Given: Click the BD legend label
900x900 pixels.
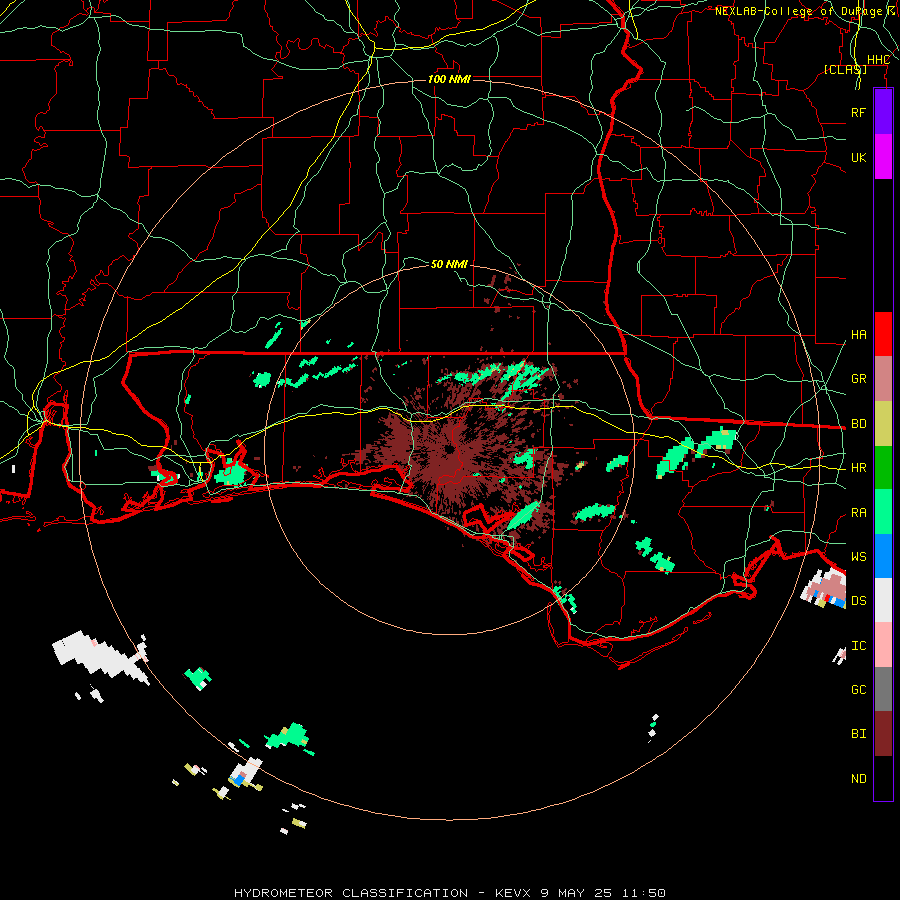Looking at the screenshot, I should tap(858, 424).
